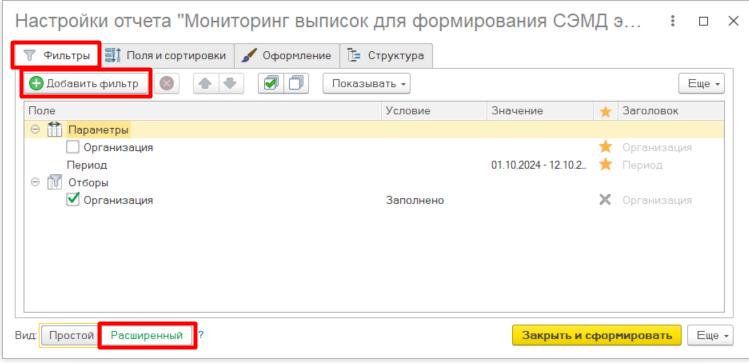Viewport: 749px width, 363px height.
Task: Collapse the Отборы group
Action: [x=35, y=182]
